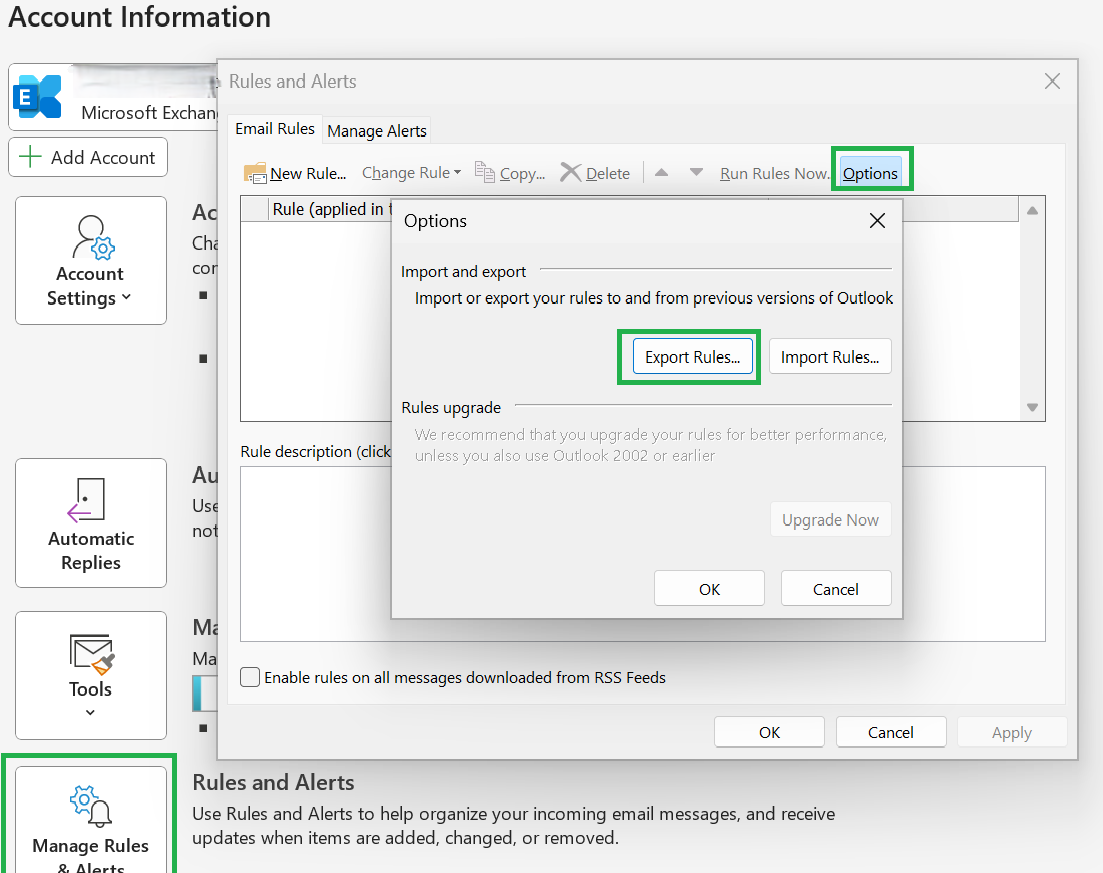Expand the Account Settings dropdown tile
The height and width of the screenshot is (873, 1103).
coord(91,260)
